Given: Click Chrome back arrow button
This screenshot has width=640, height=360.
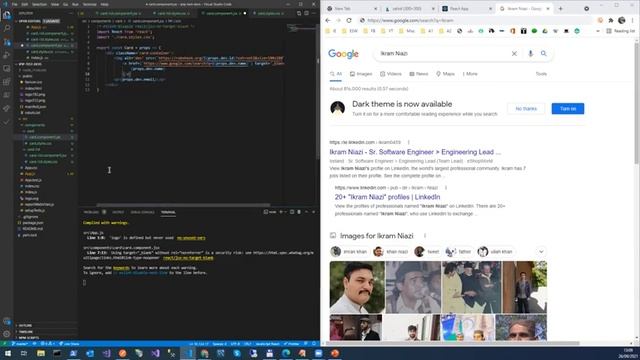Looking at the screenshot, I should pos(328,20).
